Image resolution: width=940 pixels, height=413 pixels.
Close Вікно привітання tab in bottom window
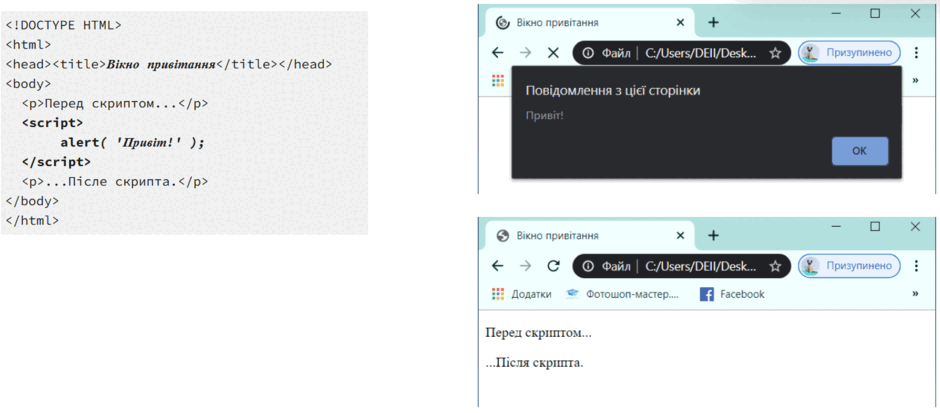680,235
